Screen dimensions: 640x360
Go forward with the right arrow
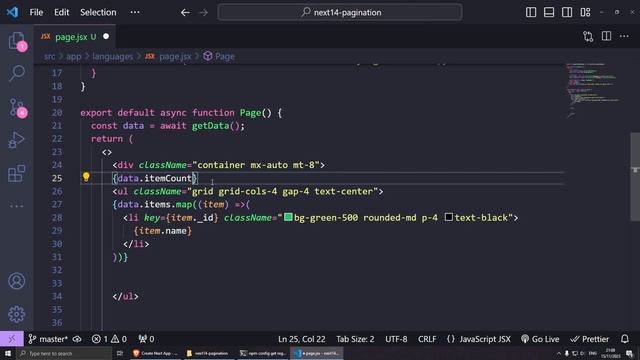pos(203,13)
